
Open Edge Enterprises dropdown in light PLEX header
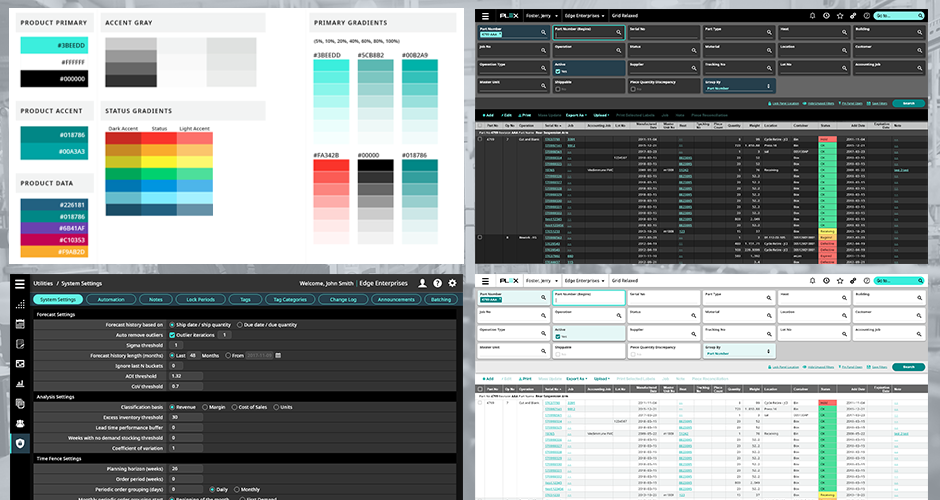point(582,281)
